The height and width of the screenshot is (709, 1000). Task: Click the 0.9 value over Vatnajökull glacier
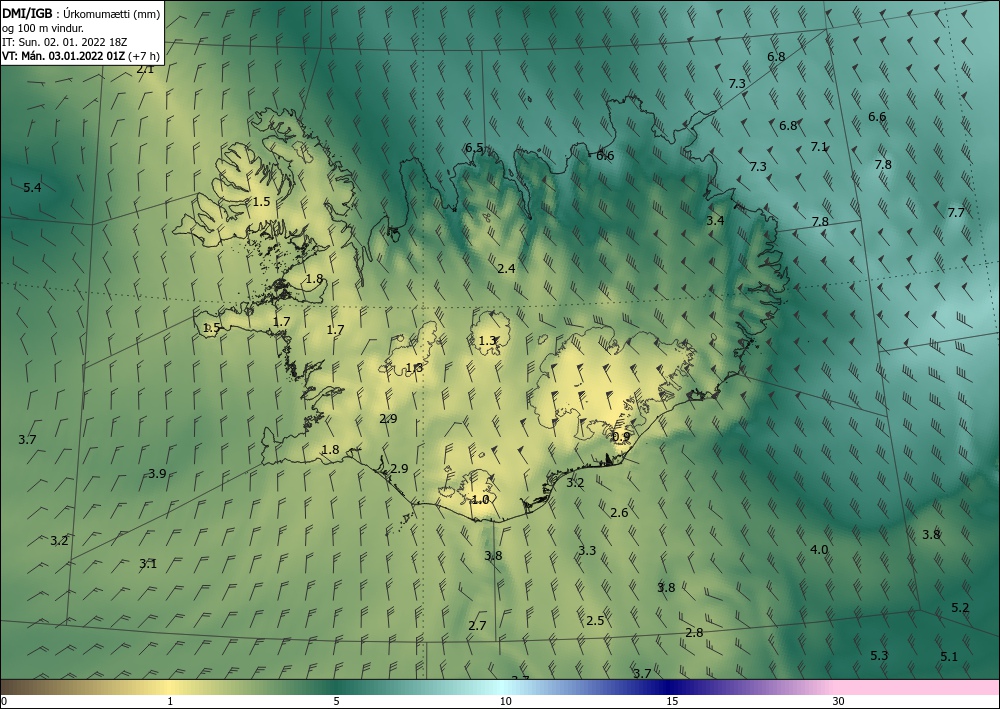pyautogui.click(x=621, y=437)
